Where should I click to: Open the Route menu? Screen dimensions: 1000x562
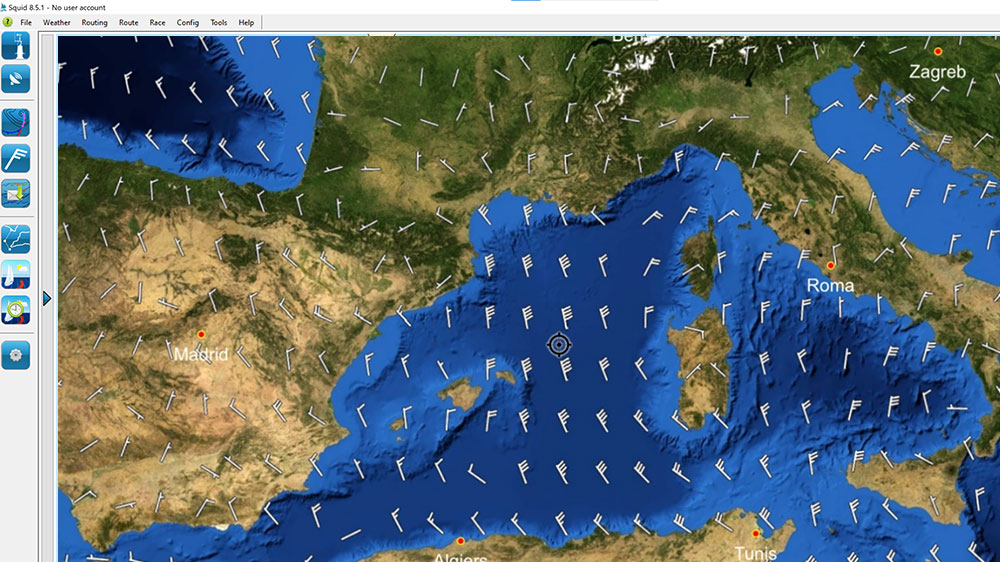coord(129,22)
